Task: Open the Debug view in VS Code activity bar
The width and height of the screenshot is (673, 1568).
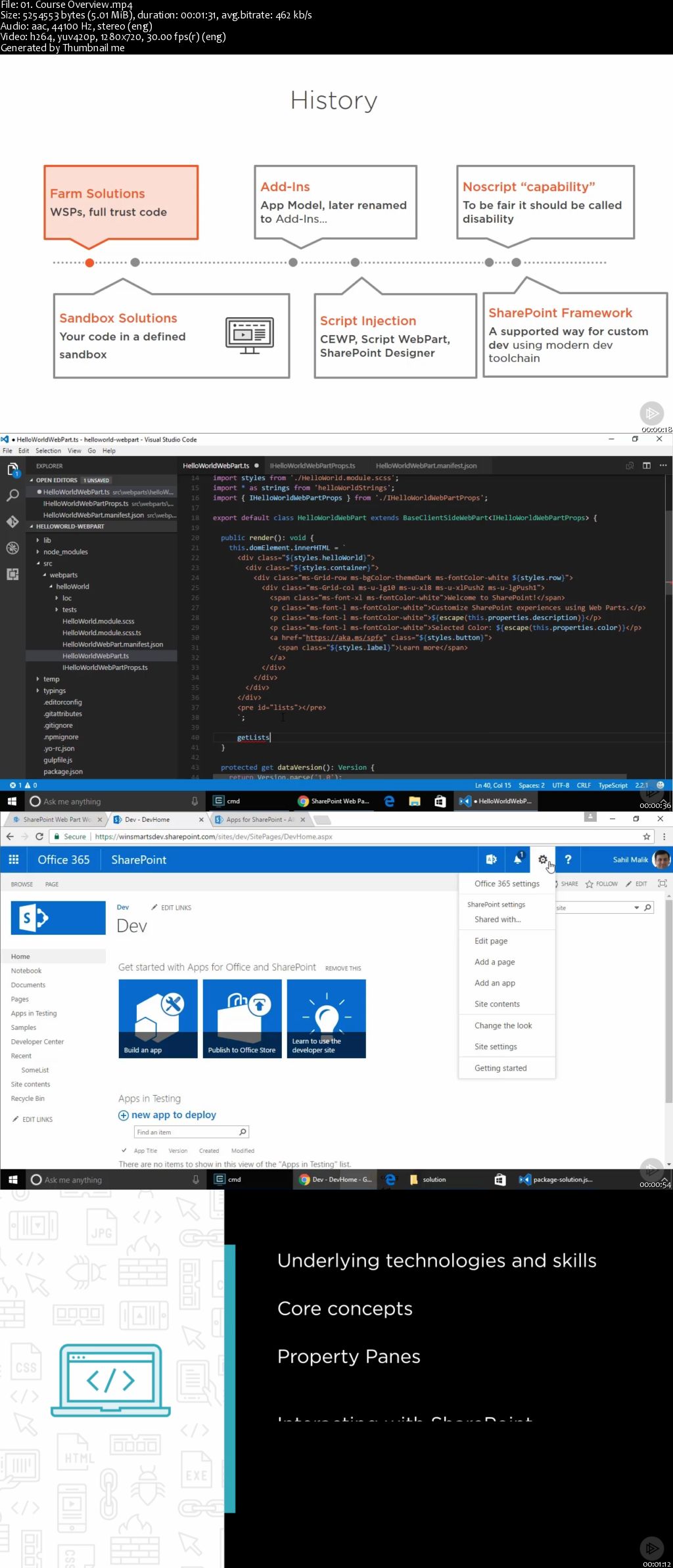Action: [x=12, y=548]
